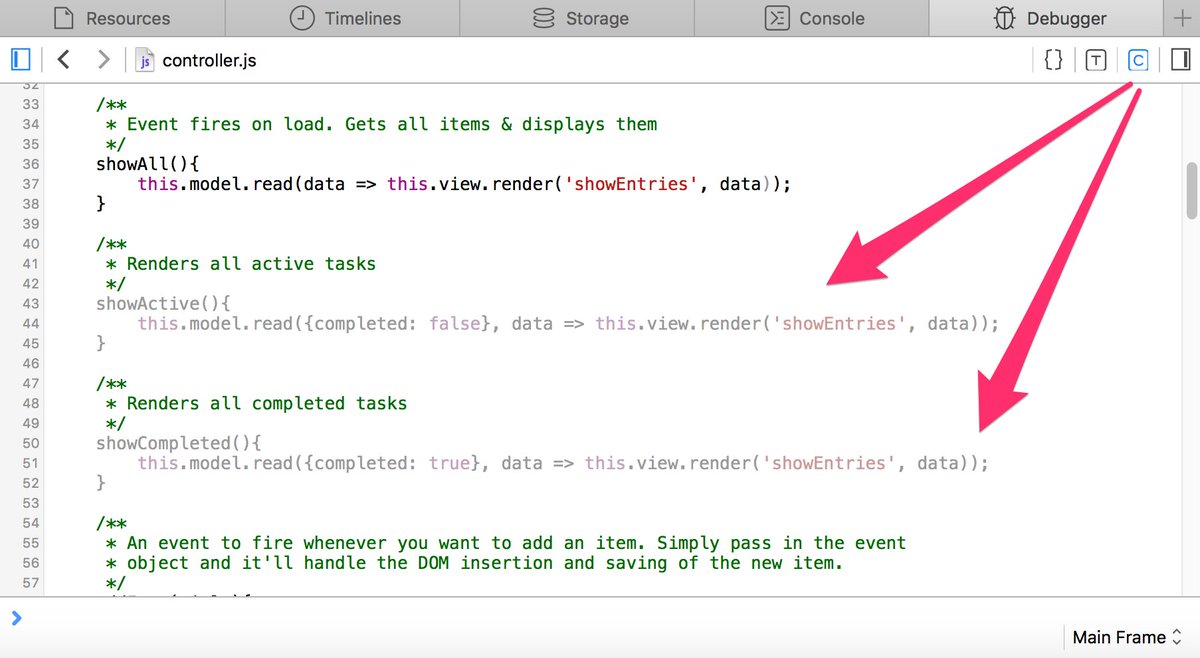The height and width of the screenshot is (658, 1200).
Task: Disable the code coverage (C) highlighting
Action: coord(1138,60)
